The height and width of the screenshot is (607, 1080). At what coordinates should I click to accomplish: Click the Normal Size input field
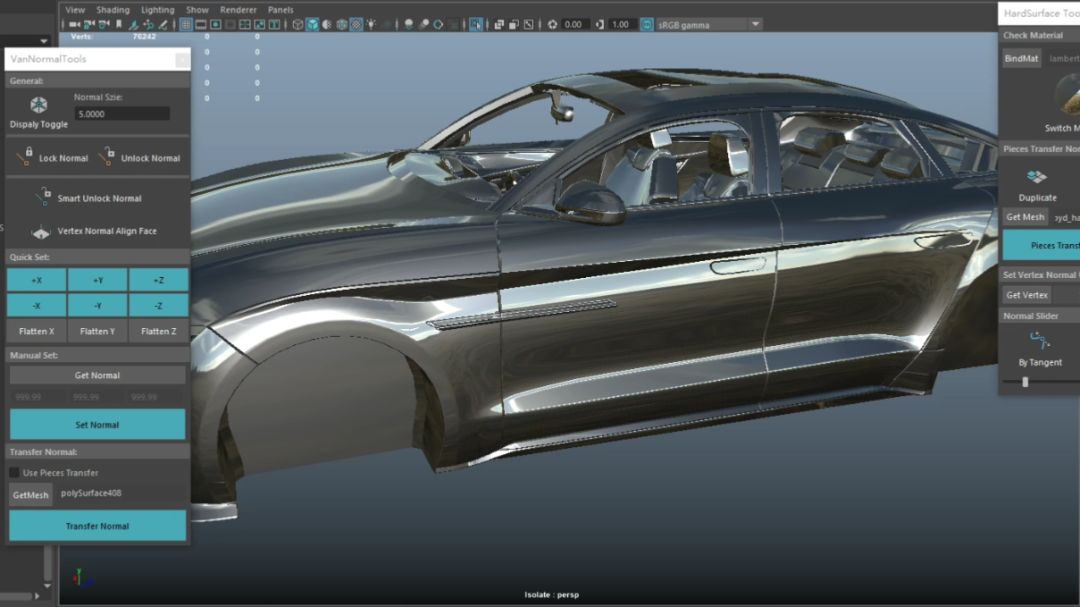(122, 114)
